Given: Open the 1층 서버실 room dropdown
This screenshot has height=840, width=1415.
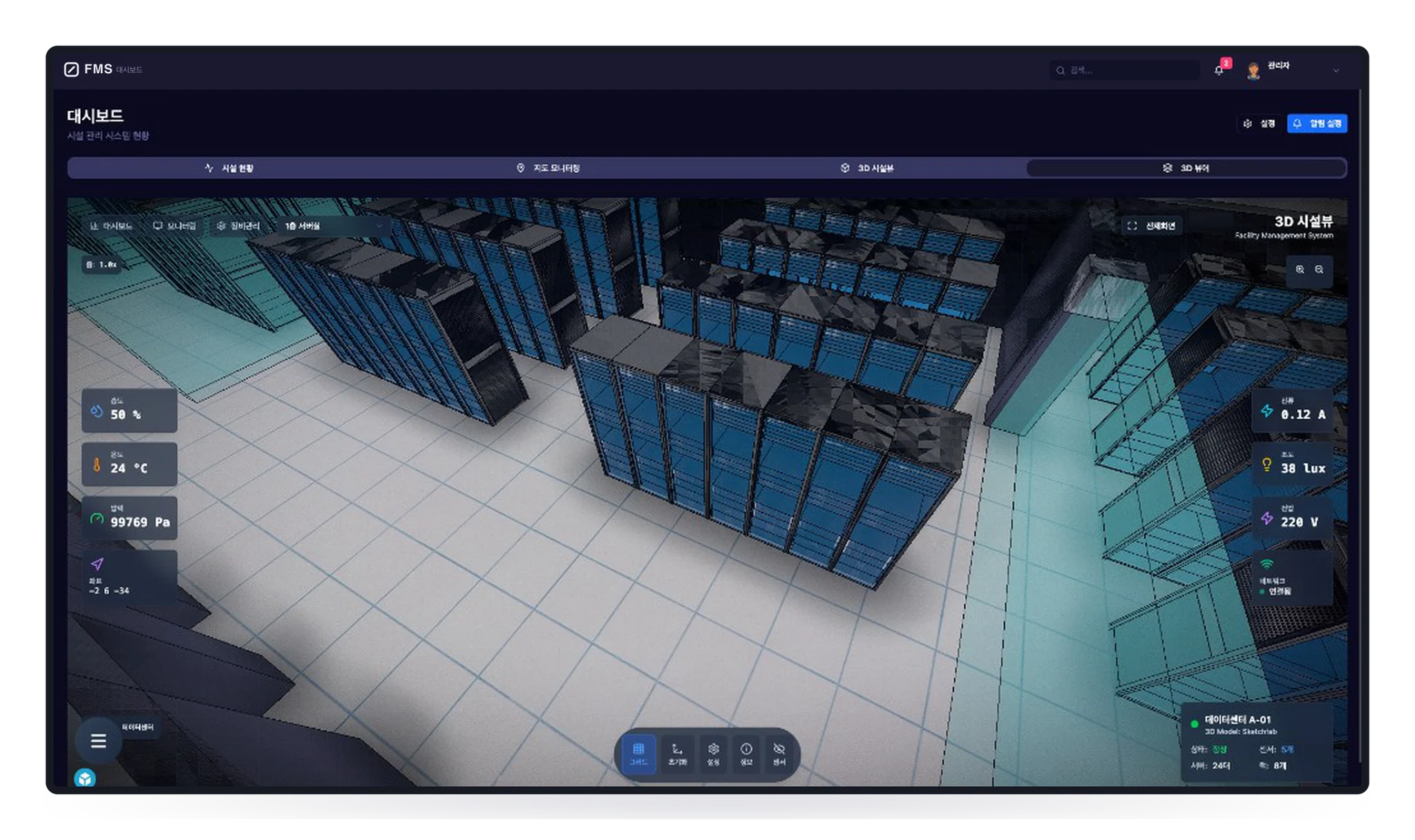Looking at the screenshot, I should click(334, 226).
